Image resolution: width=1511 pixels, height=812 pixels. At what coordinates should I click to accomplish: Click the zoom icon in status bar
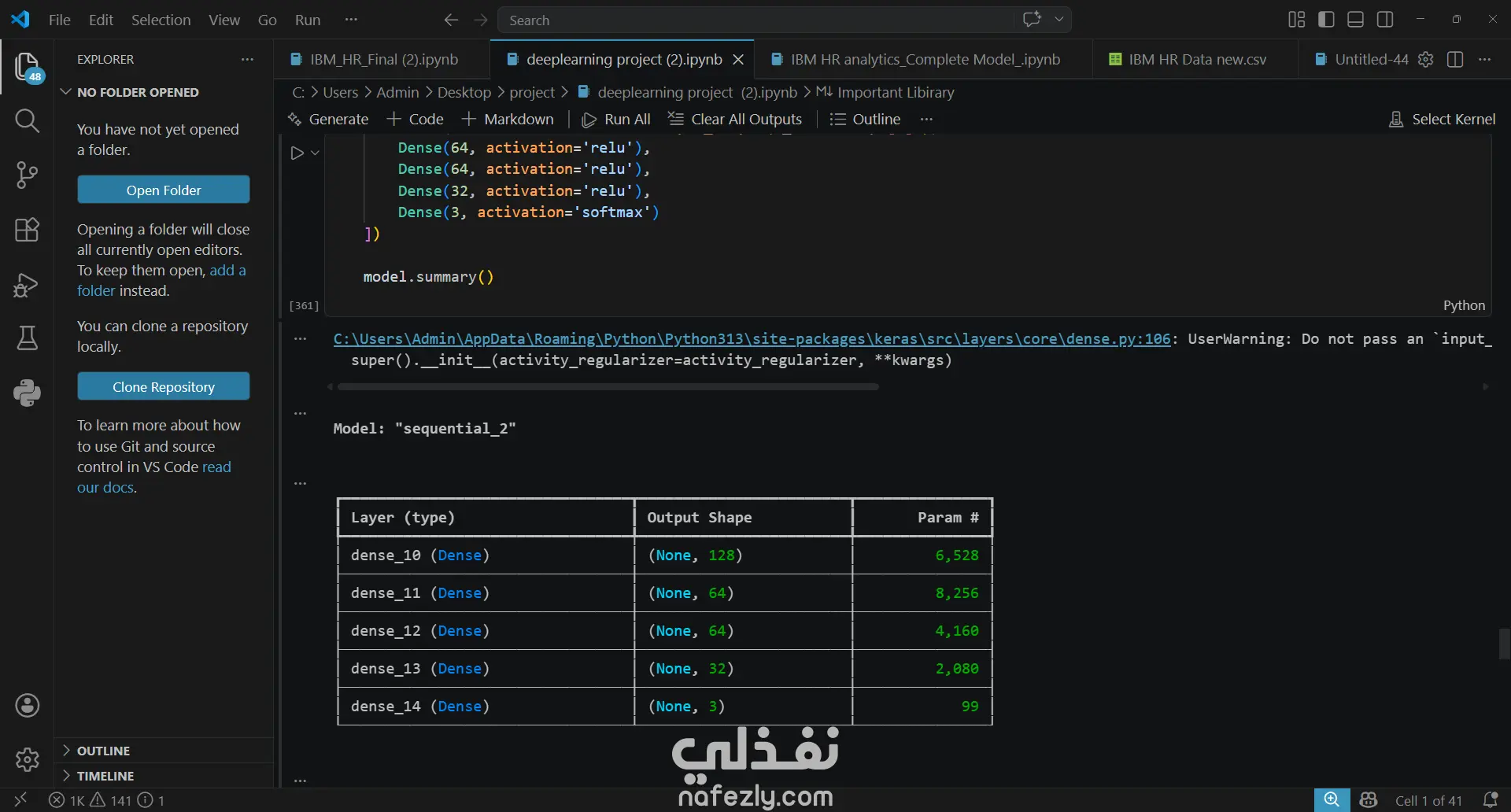click(x=1332, y=800)
